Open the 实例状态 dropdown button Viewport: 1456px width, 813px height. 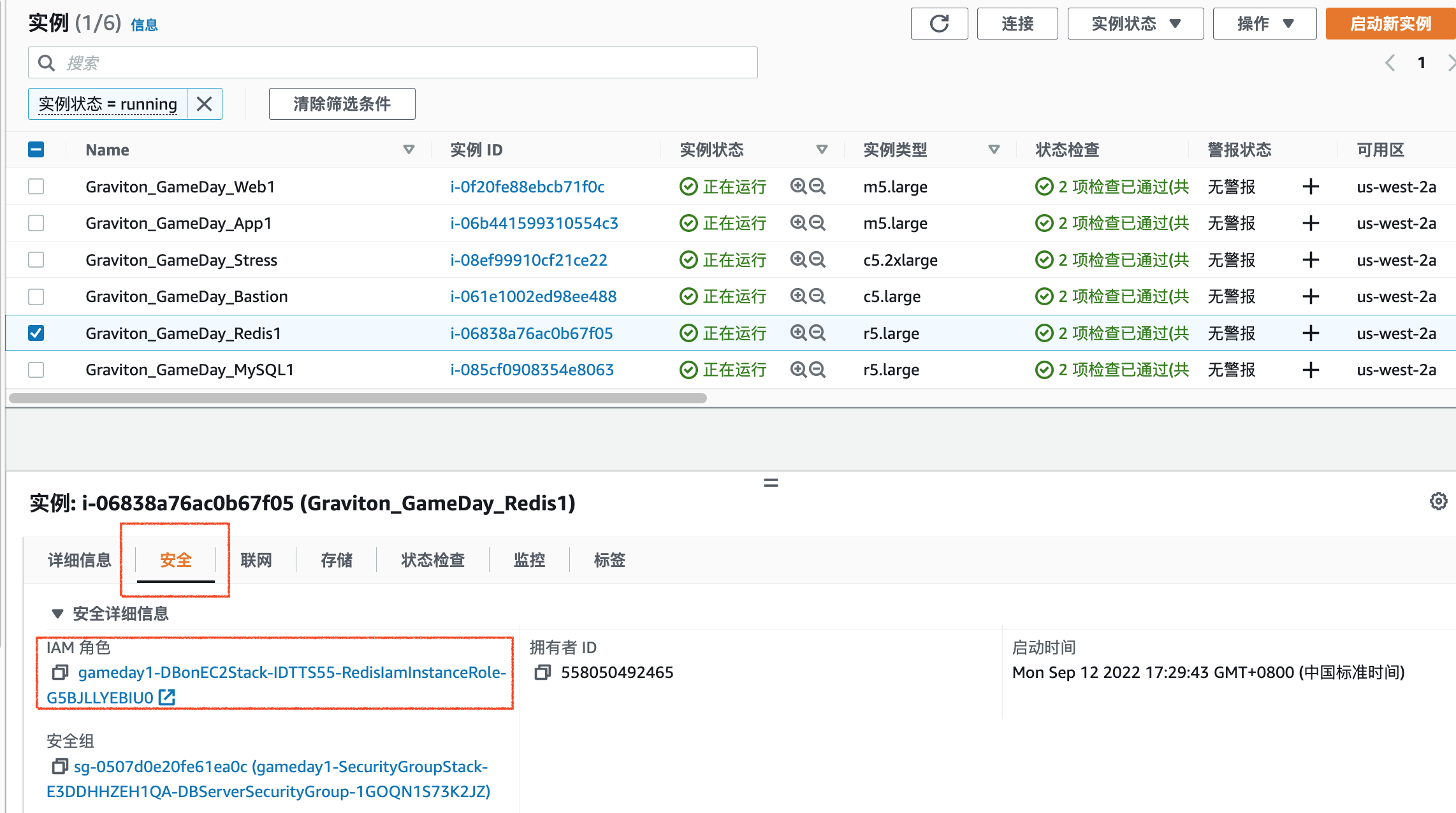click(x=1135, y=24)
